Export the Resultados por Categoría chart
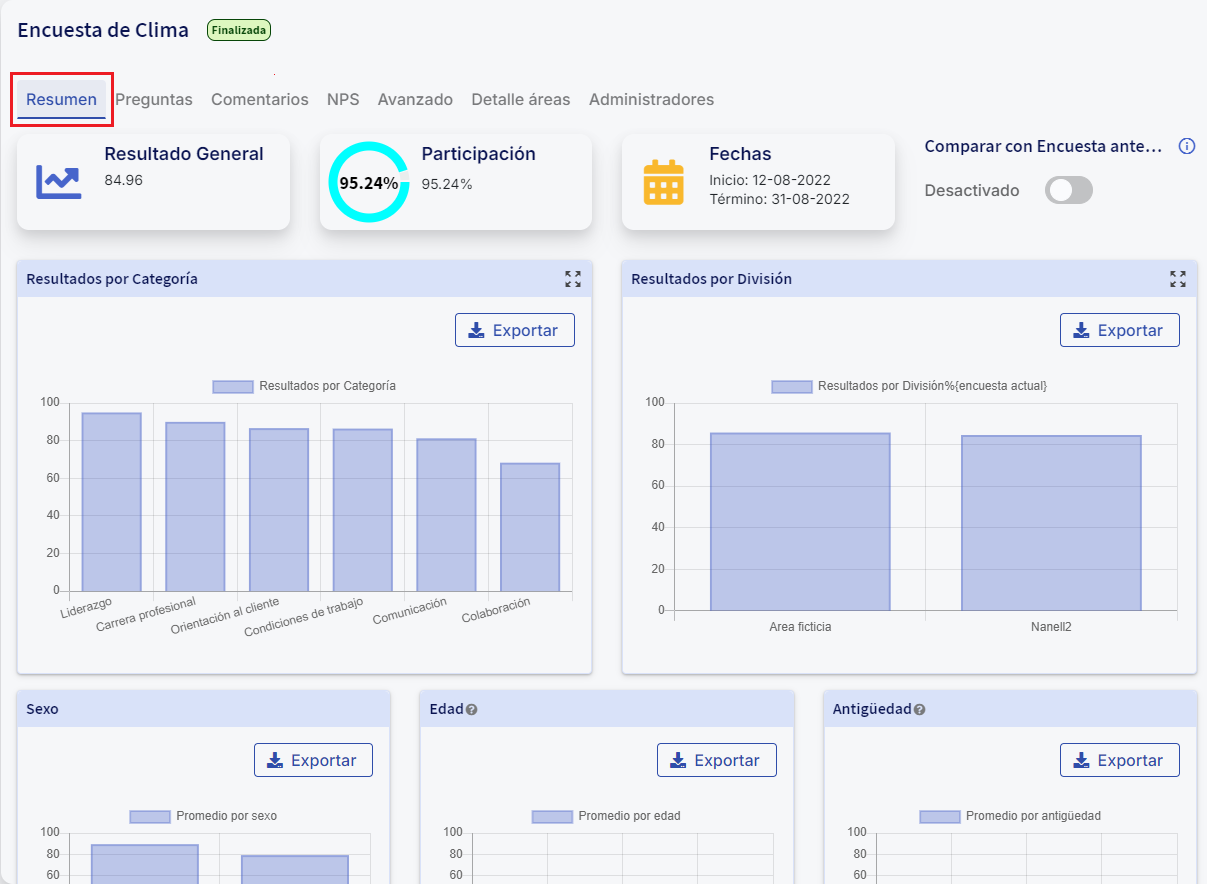The height and width of the screenshot is (884, 1207). (514, 331)
